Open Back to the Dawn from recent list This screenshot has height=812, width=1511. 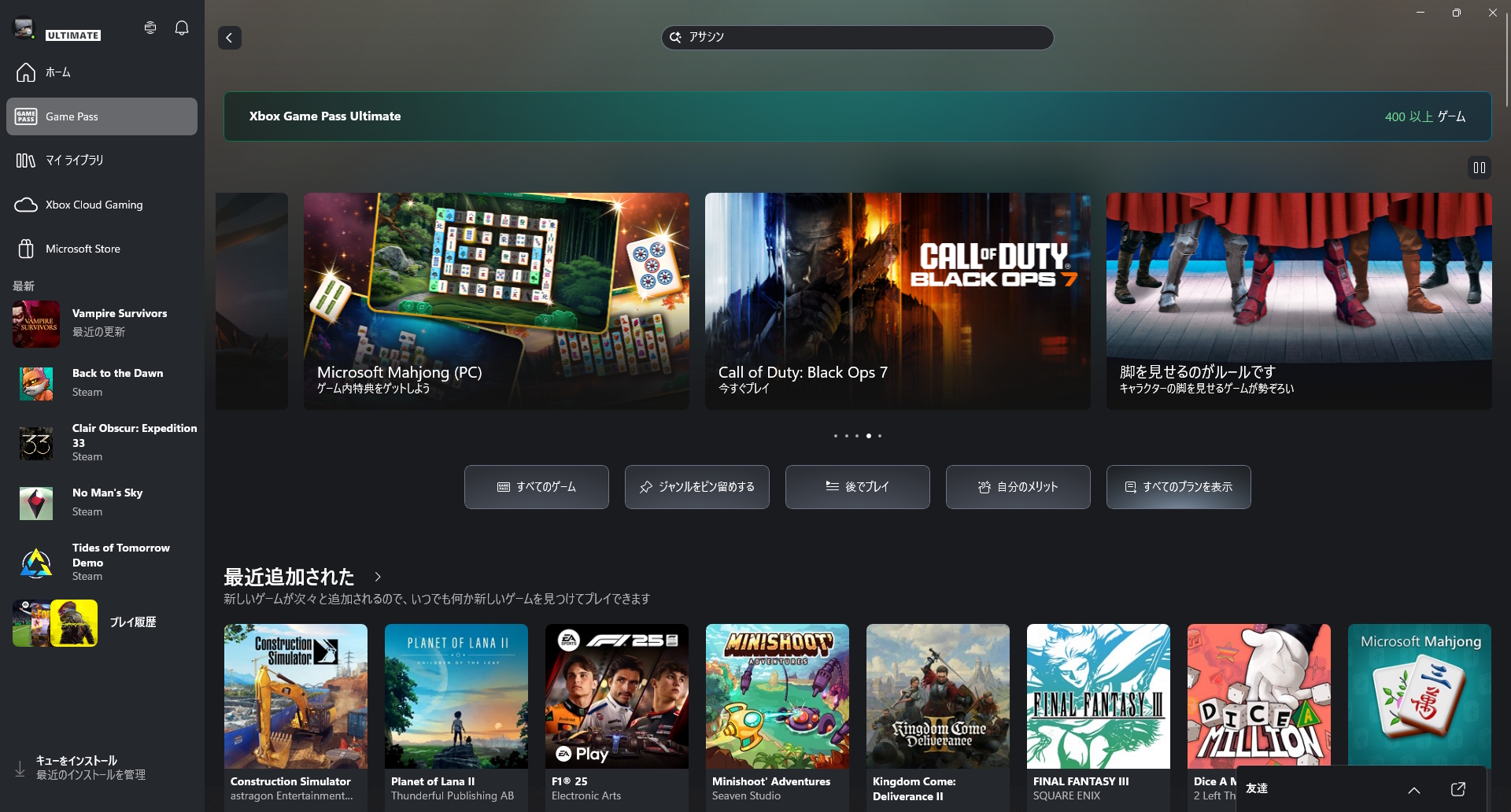point(102,383)
